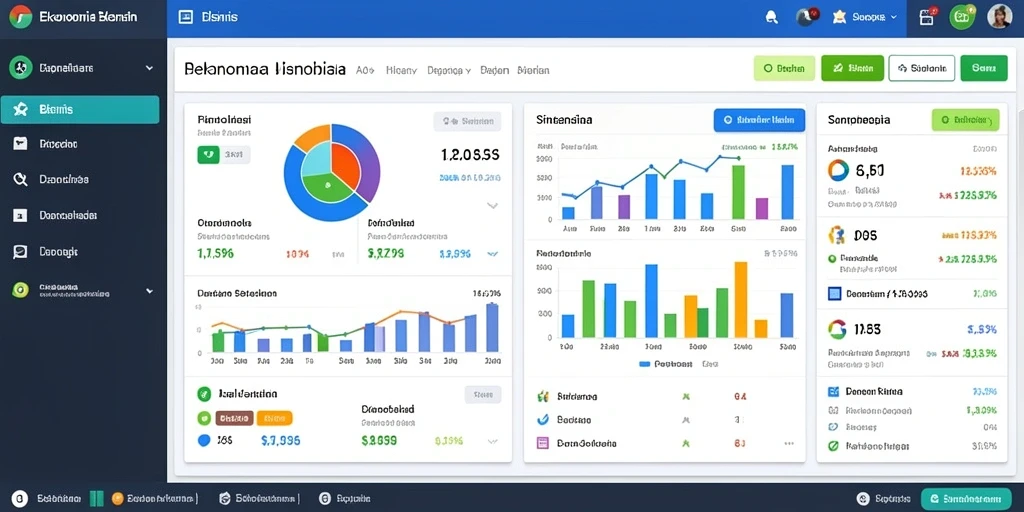Click the green circular icon in the header
Screen dimensions: 1024x512
pyautogui.click(x=961, y=17)
